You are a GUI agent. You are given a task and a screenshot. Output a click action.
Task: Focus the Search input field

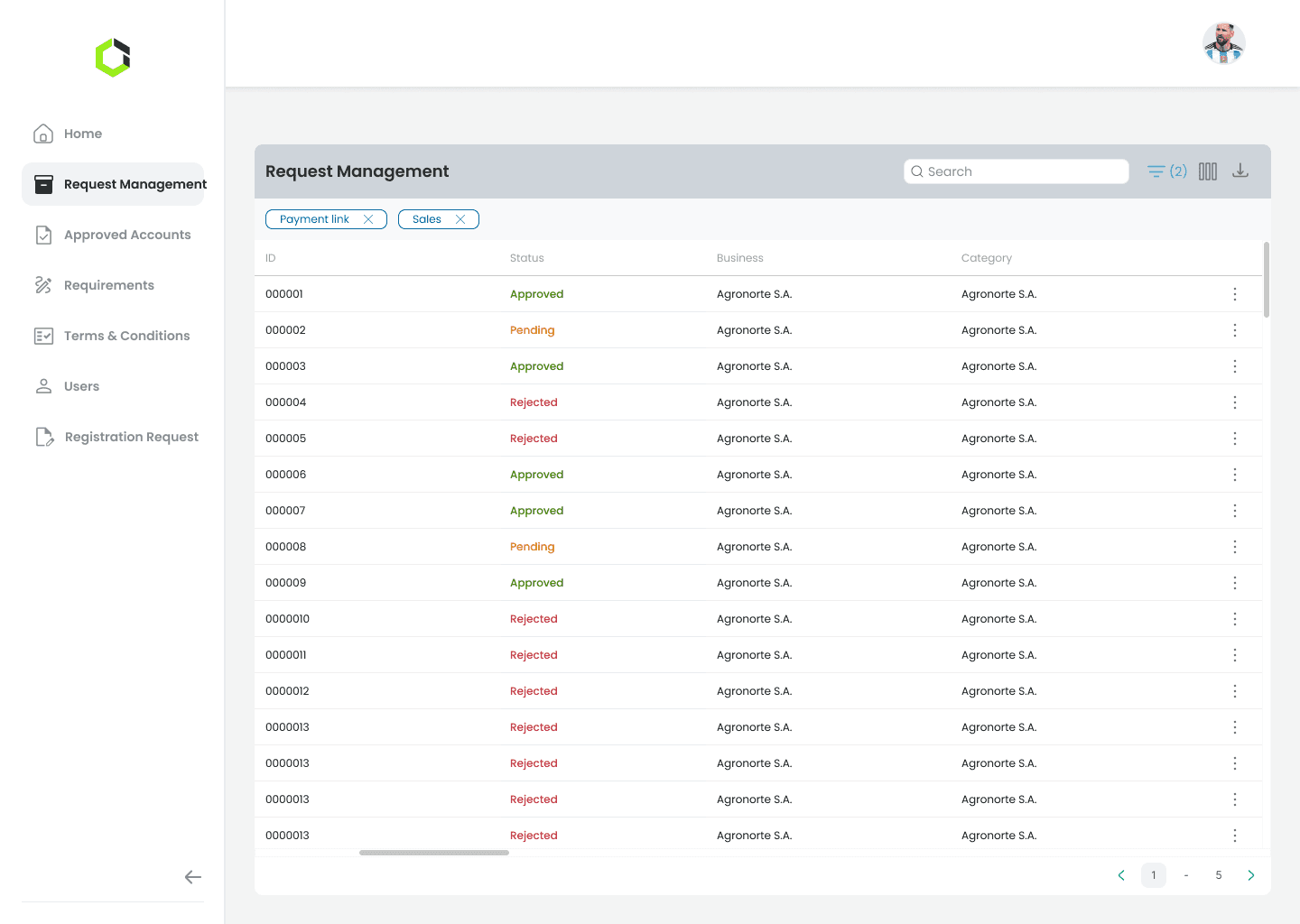tap(1017, 171)
